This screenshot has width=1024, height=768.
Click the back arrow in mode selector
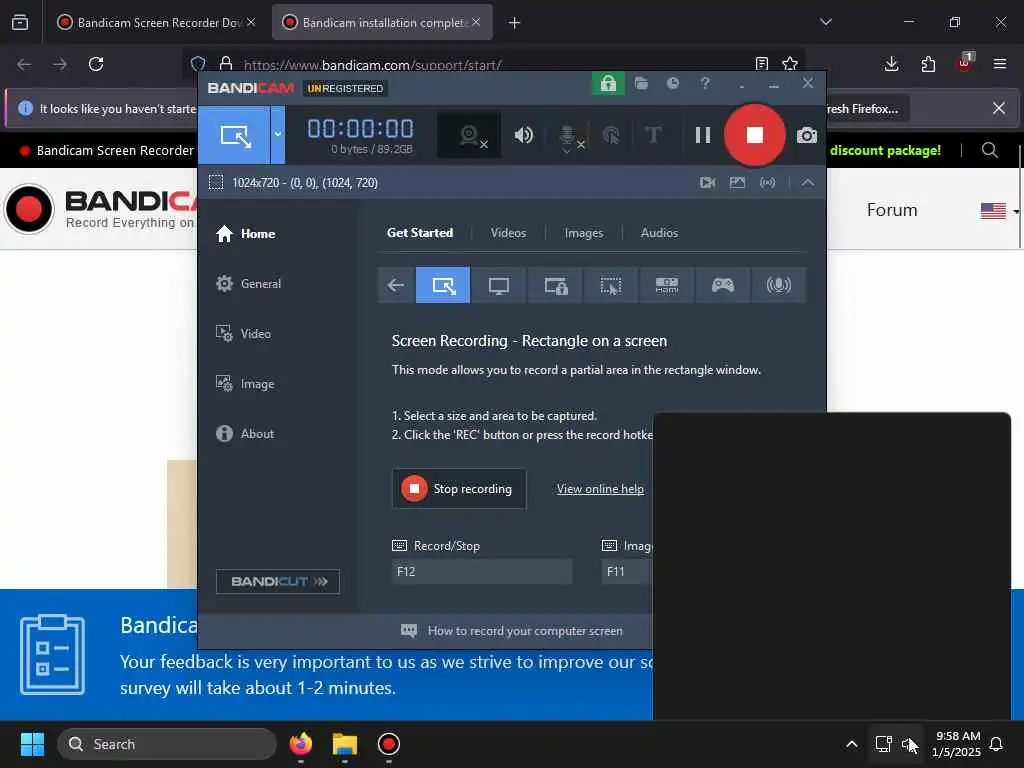[396, 285]
